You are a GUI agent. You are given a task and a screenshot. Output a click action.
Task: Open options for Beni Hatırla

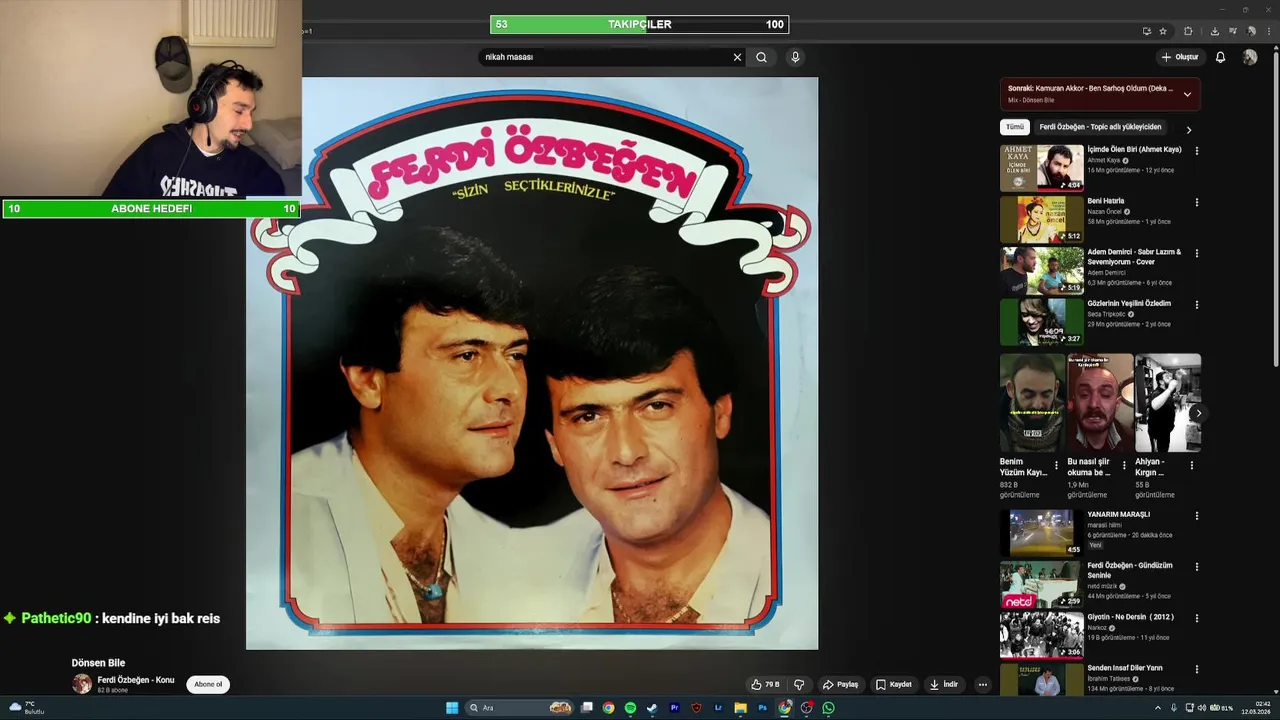click(x=1197, y=202)
